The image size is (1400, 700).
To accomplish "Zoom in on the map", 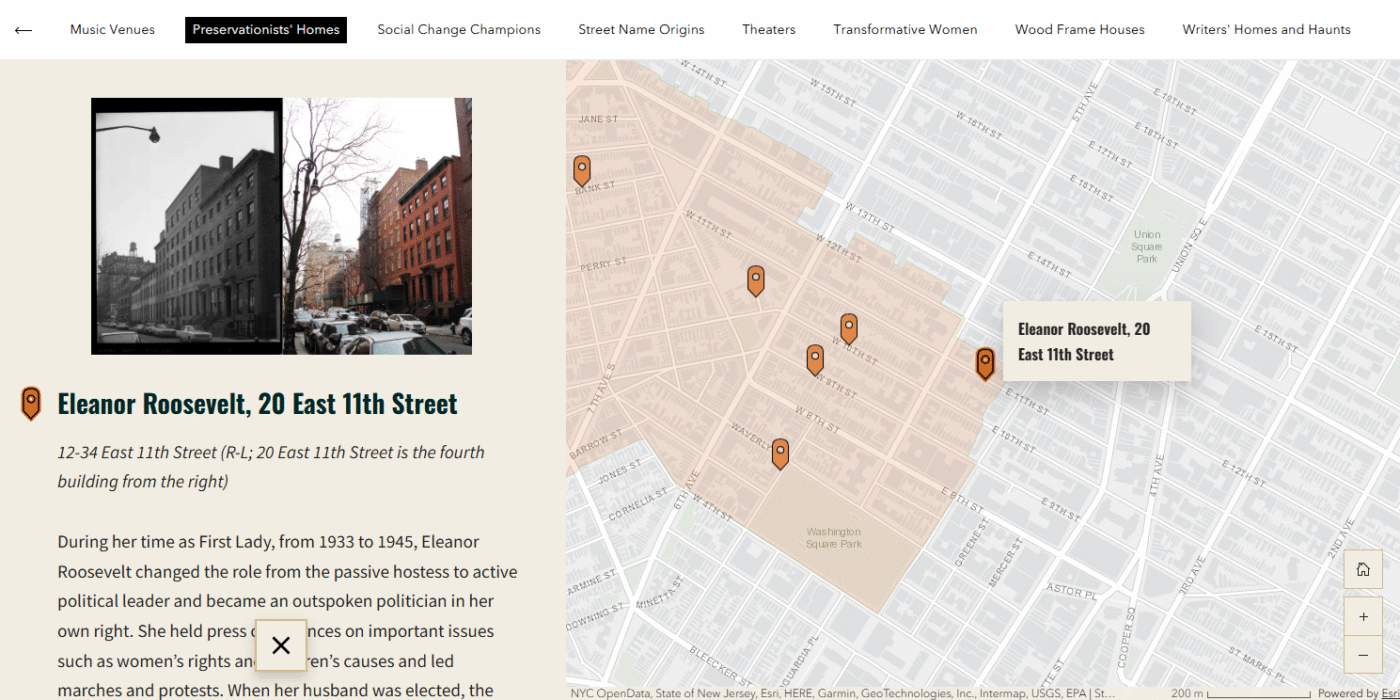I will tap(1362, 617).
